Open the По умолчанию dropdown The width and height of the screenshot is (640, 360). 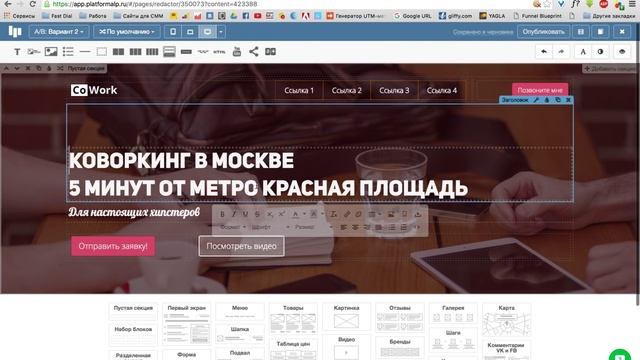(127, 32)
